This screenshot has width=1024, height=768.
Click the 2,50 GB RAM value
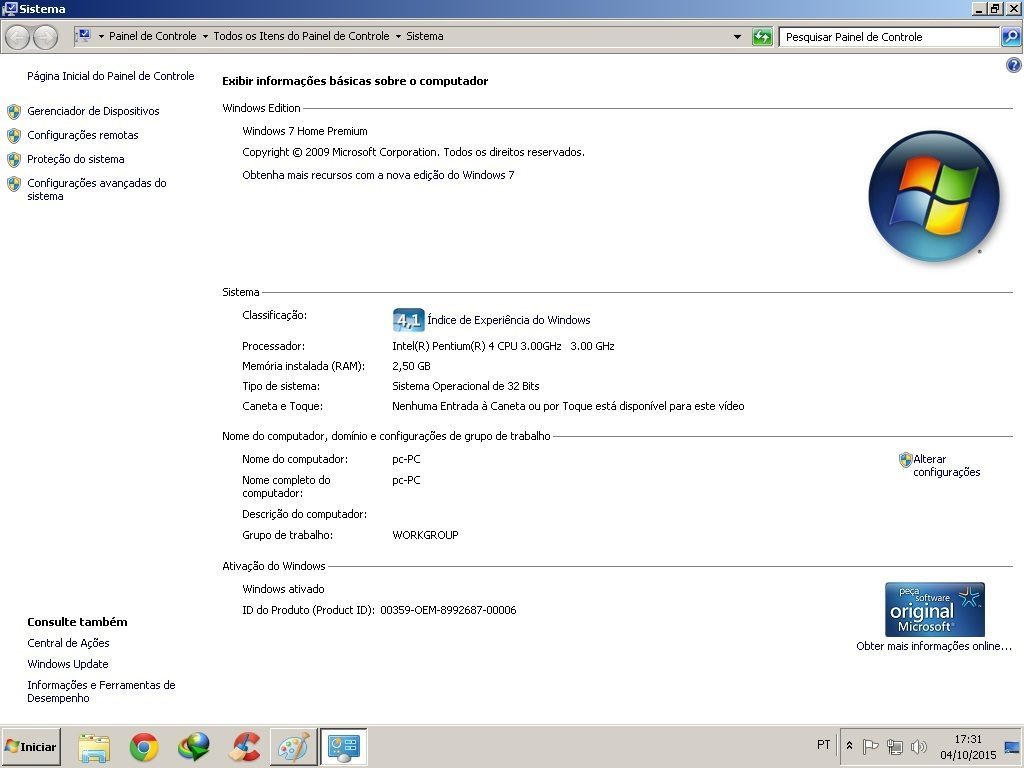[x=411, y=366]
